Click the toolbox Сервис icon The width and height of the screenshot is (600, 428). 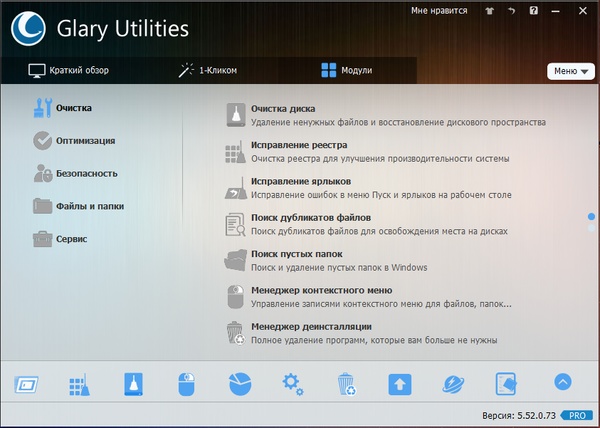point(42,239)
